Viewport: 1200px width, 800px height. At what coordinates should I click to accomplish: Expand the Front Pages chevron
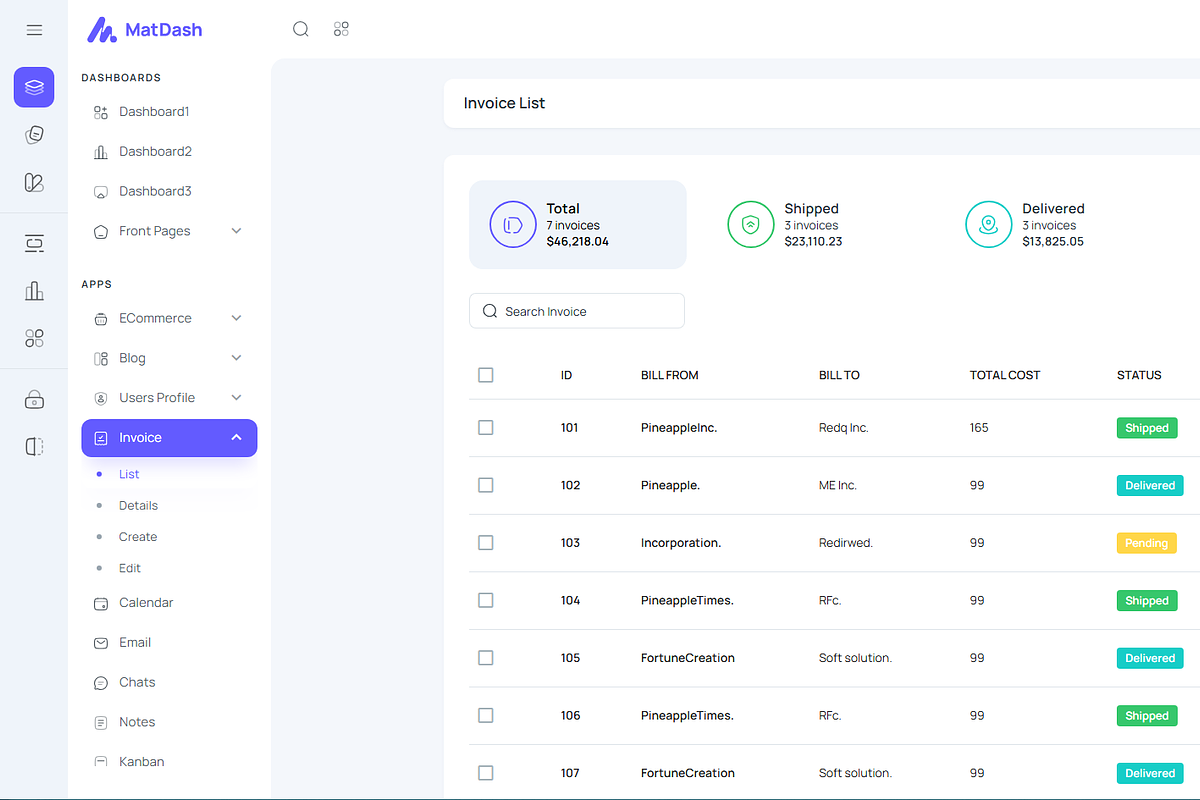[x=236, y=231]
